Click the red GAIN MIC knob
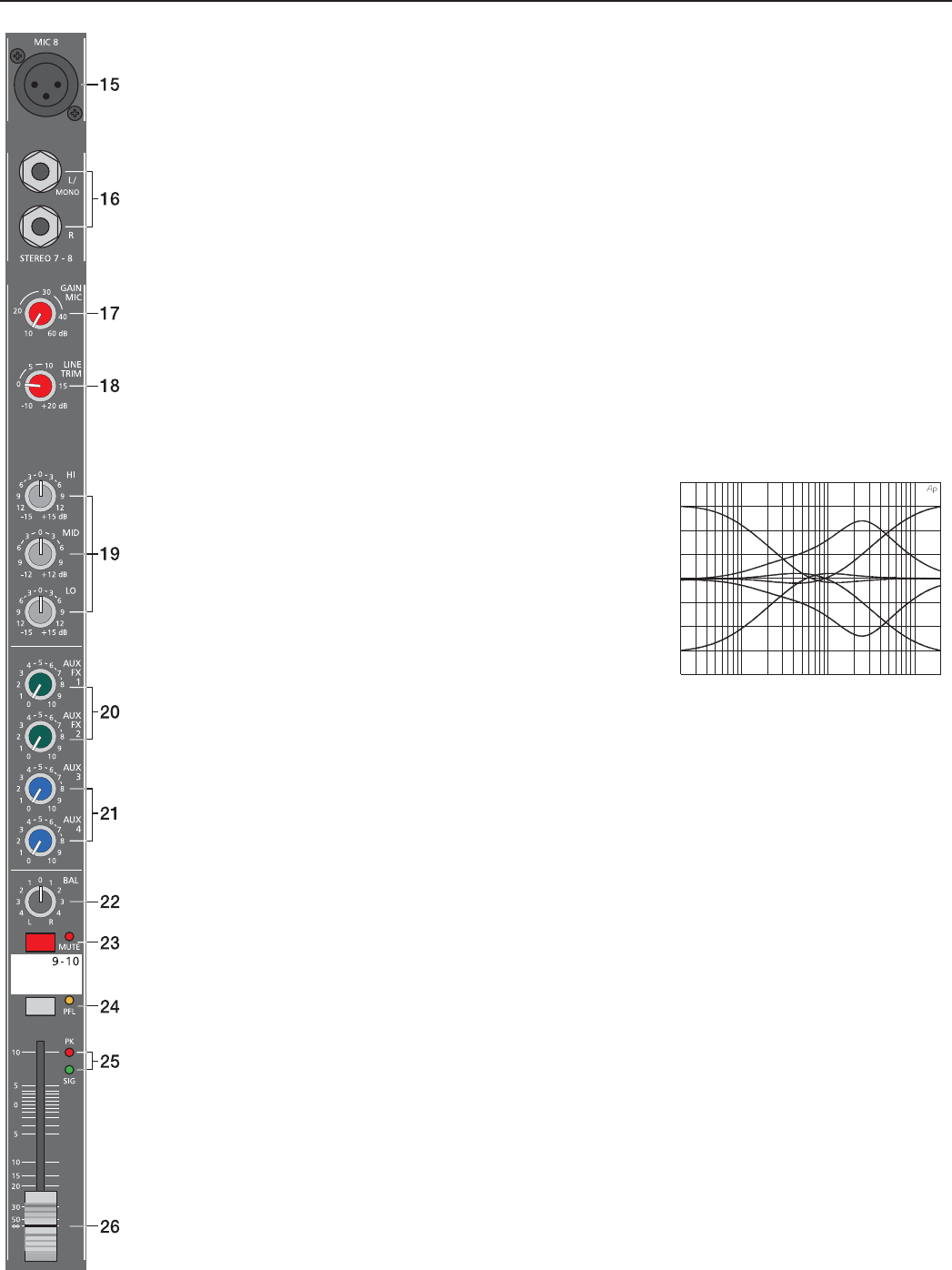Viewport: 952px width, 1270px height. (40, 314)
